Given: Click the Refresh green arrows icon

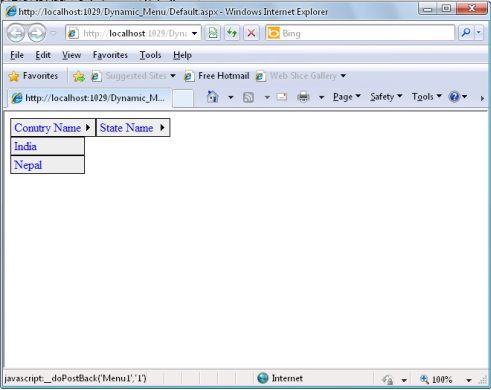Looking at the screenshot, I should tap(232, 33).
